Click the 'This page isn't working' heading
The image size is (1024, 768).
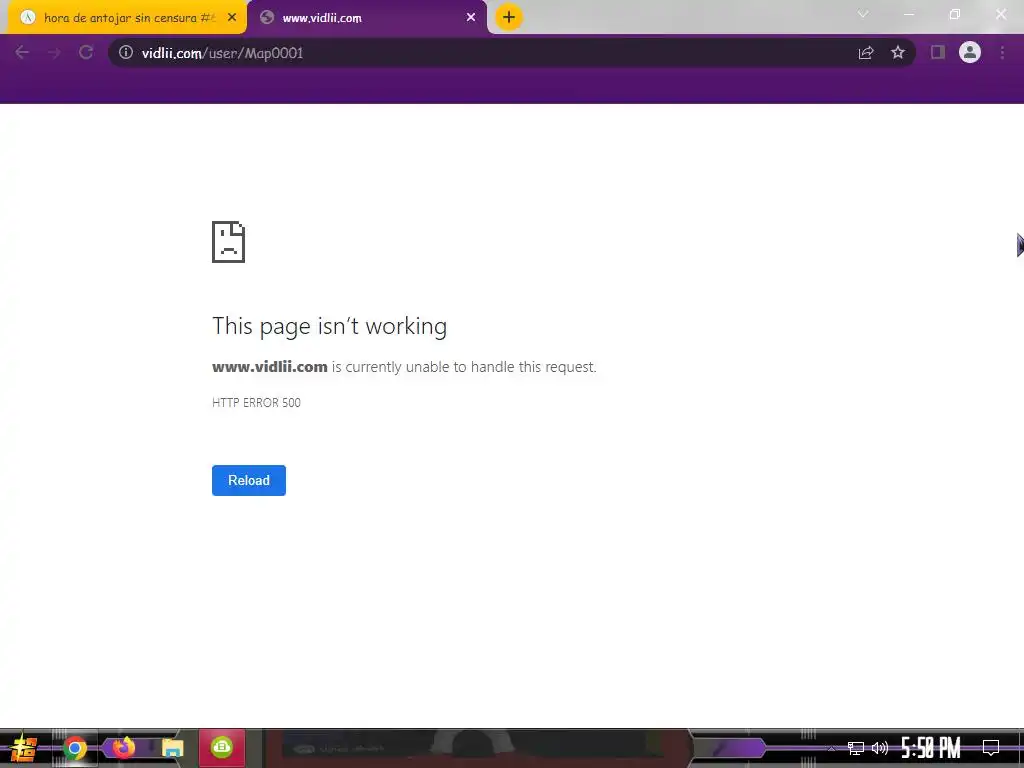point(329,326)
